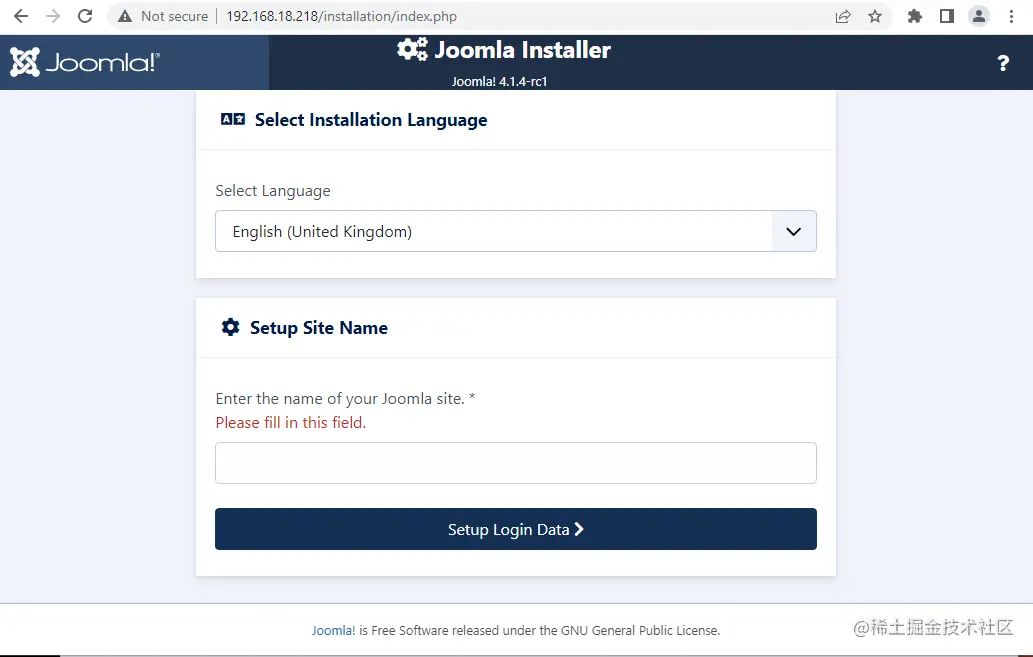Click the Select Installation Language heading
1033x657 pixels.
[x=371, y=120]
